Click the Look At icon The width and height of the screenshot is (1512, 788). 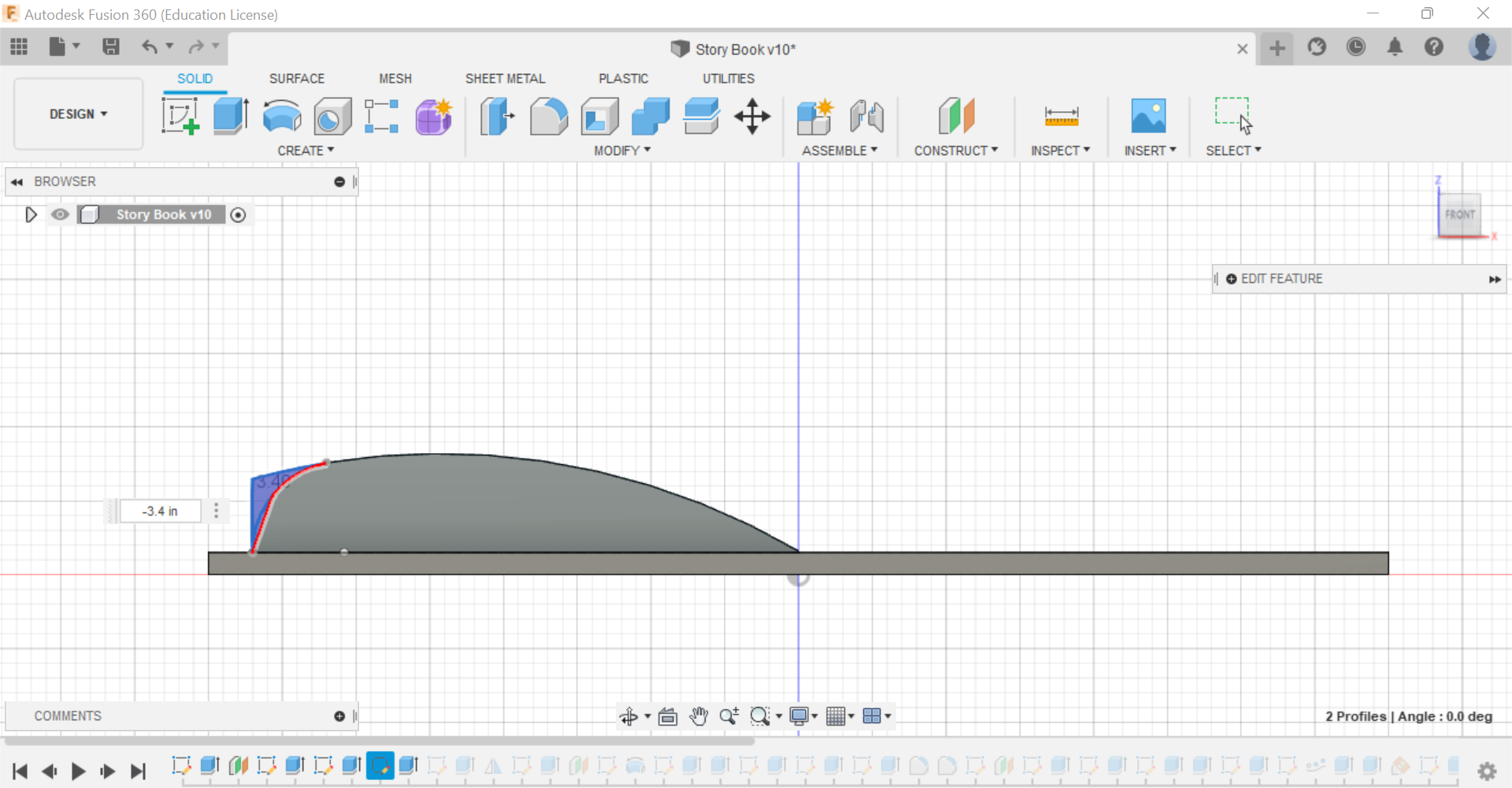pos(668,716)
